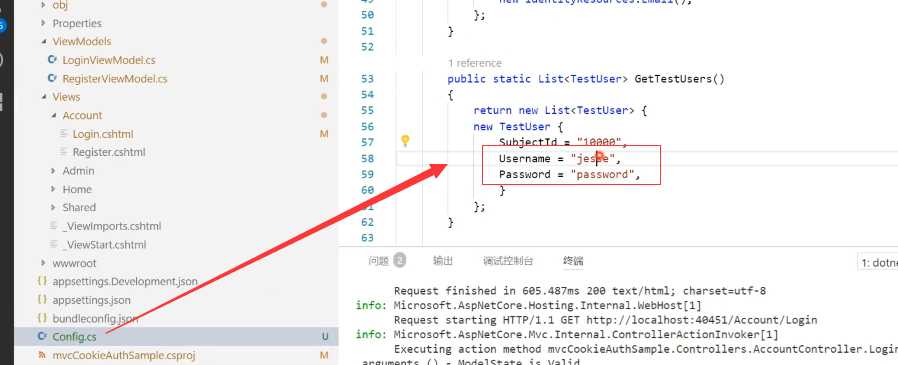Collapse the Views folder
The height and width of the screenshot is (365, 898).
tap(44, 97)
